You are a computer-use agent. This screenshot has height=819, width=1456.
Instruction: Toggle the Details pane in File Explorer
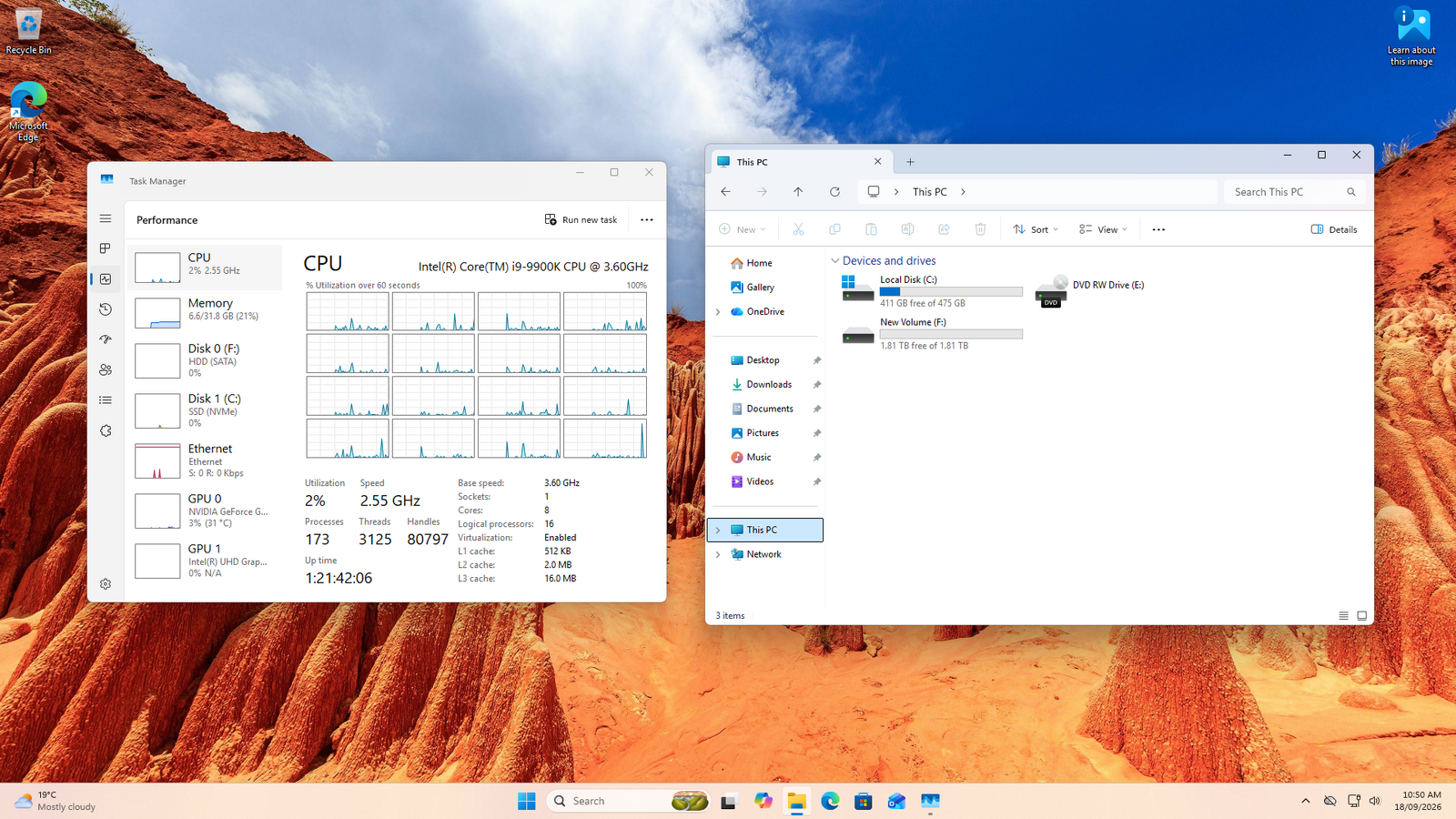pos(1334,229)
